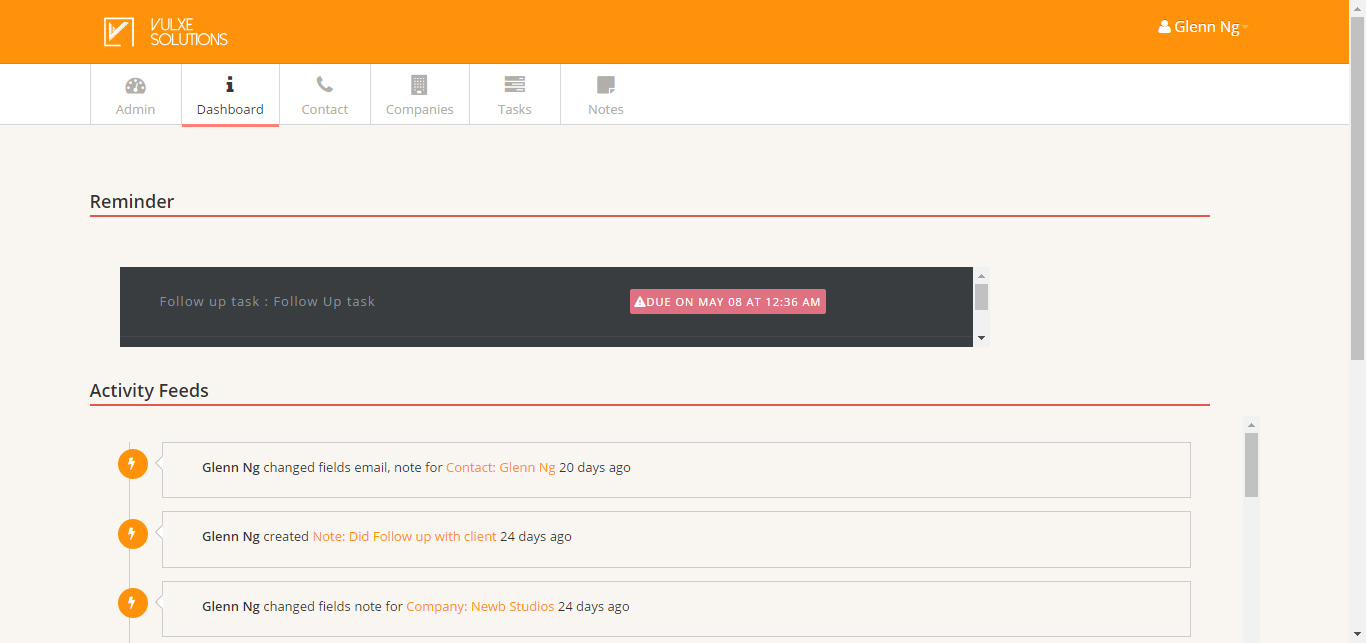Click the Contact phone icon
1366x643 pixels.
click(x=325, y=84)
